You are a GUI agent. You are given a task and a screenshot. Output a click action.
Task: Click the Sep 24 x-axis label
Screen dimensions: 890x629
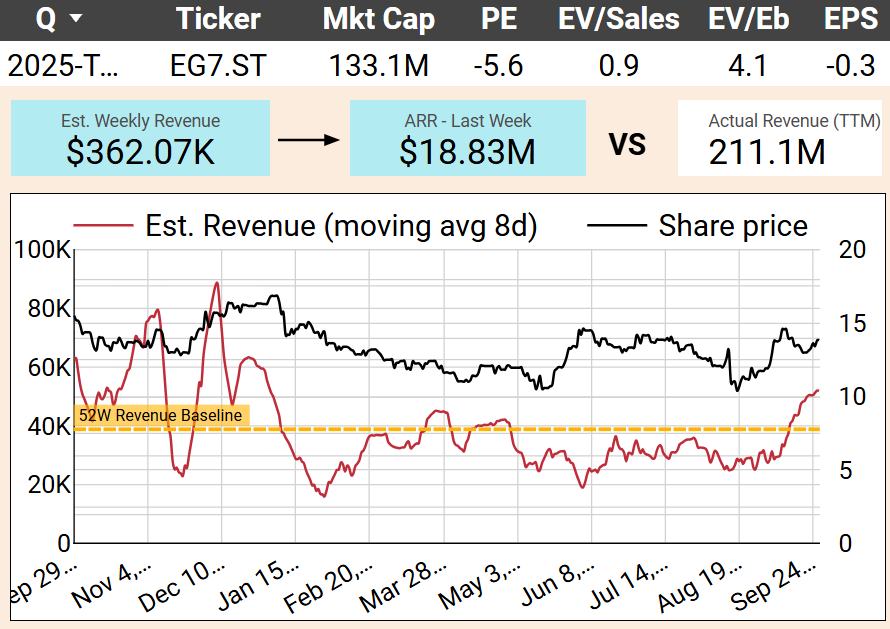tap(774, 585)
